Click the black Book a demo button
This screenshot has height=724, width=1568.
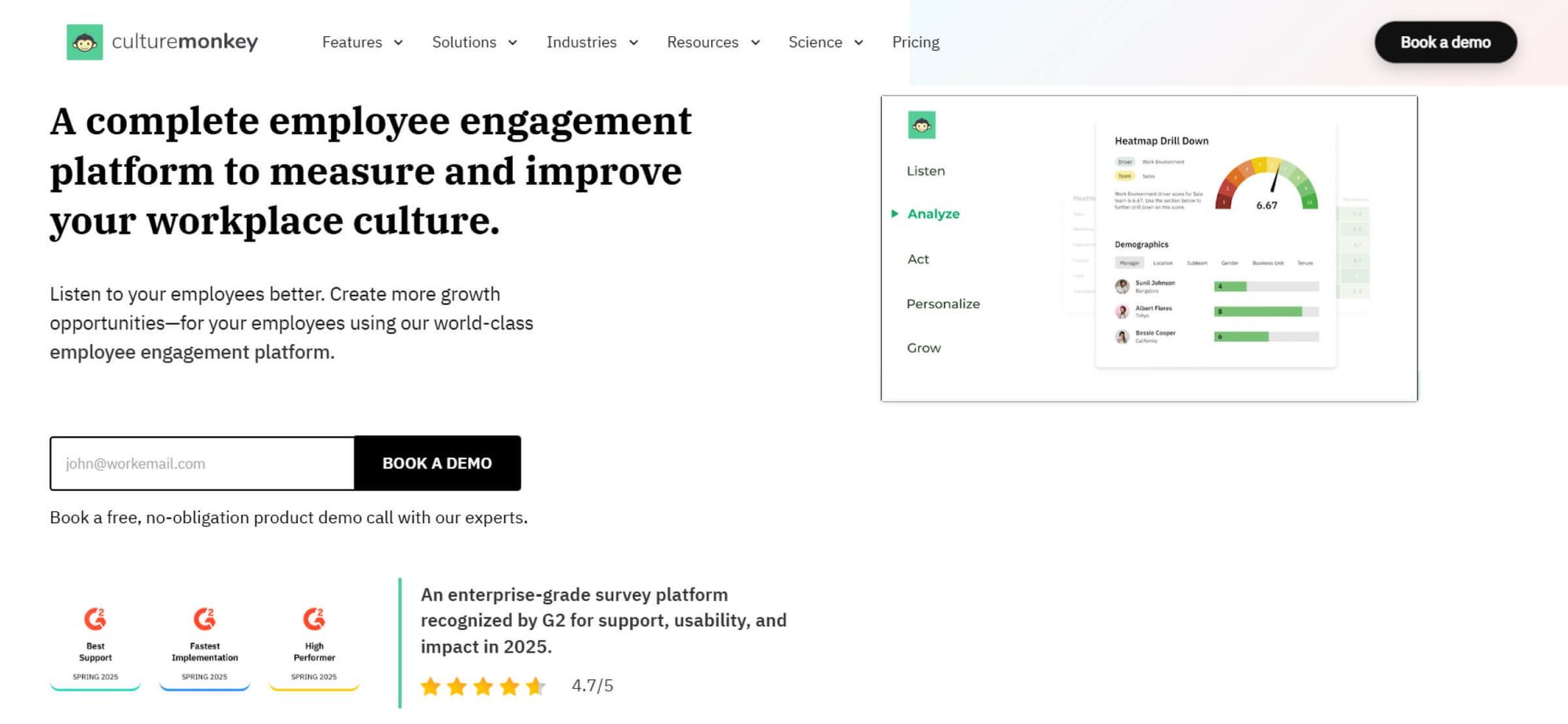coord(1445,42)
